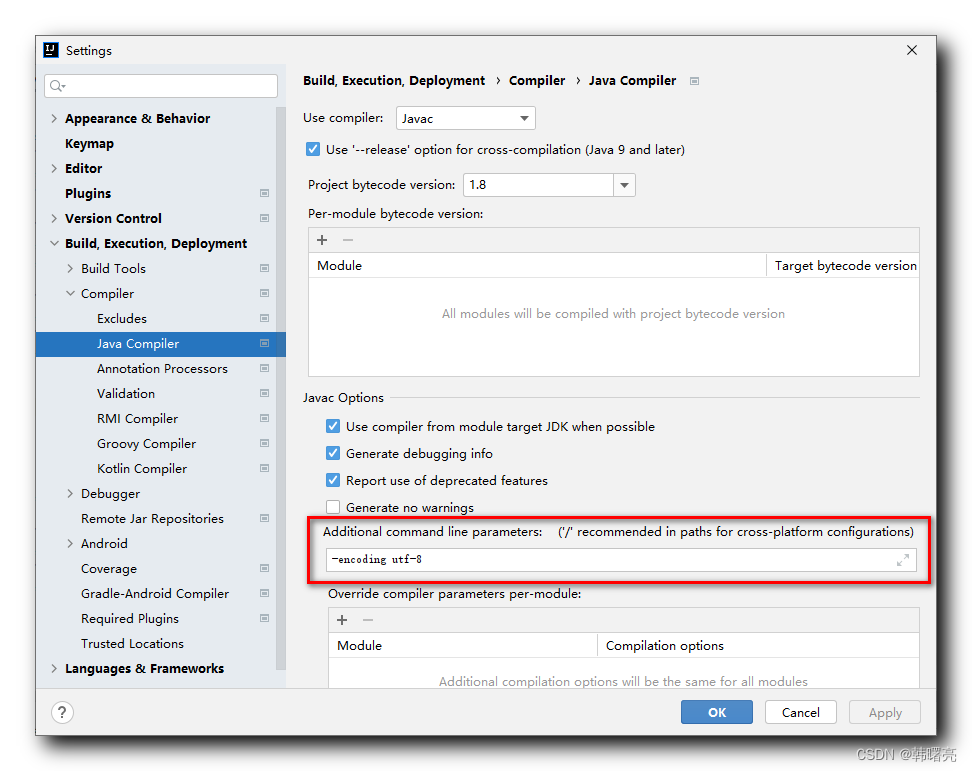Click the additional command line parameters field
Image resolution: width=972 pixels, height=771 pixels.
(x=621, y=560)
